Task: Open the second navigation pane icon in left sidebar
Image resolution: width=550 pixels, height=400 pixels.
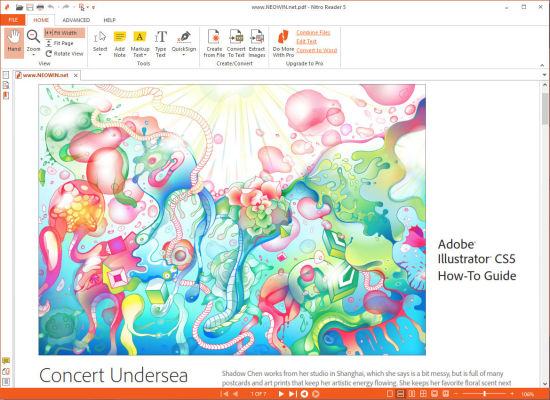Action: (x=6, y=85)
